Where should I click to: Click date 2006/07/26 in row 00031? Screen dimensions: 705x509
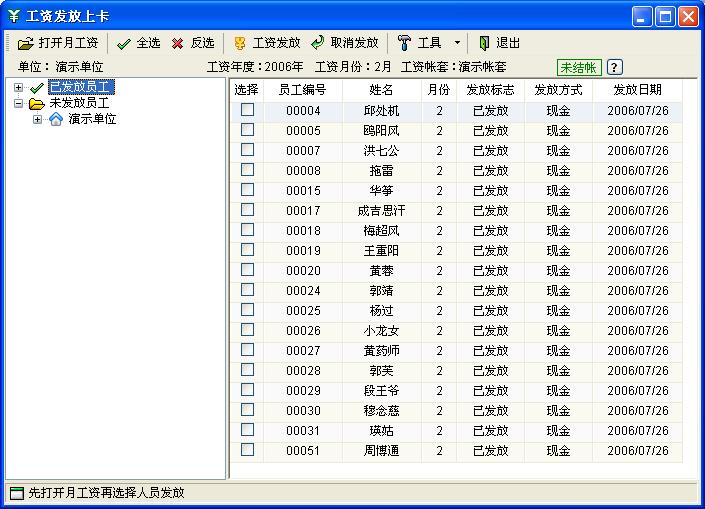[638, 431]
